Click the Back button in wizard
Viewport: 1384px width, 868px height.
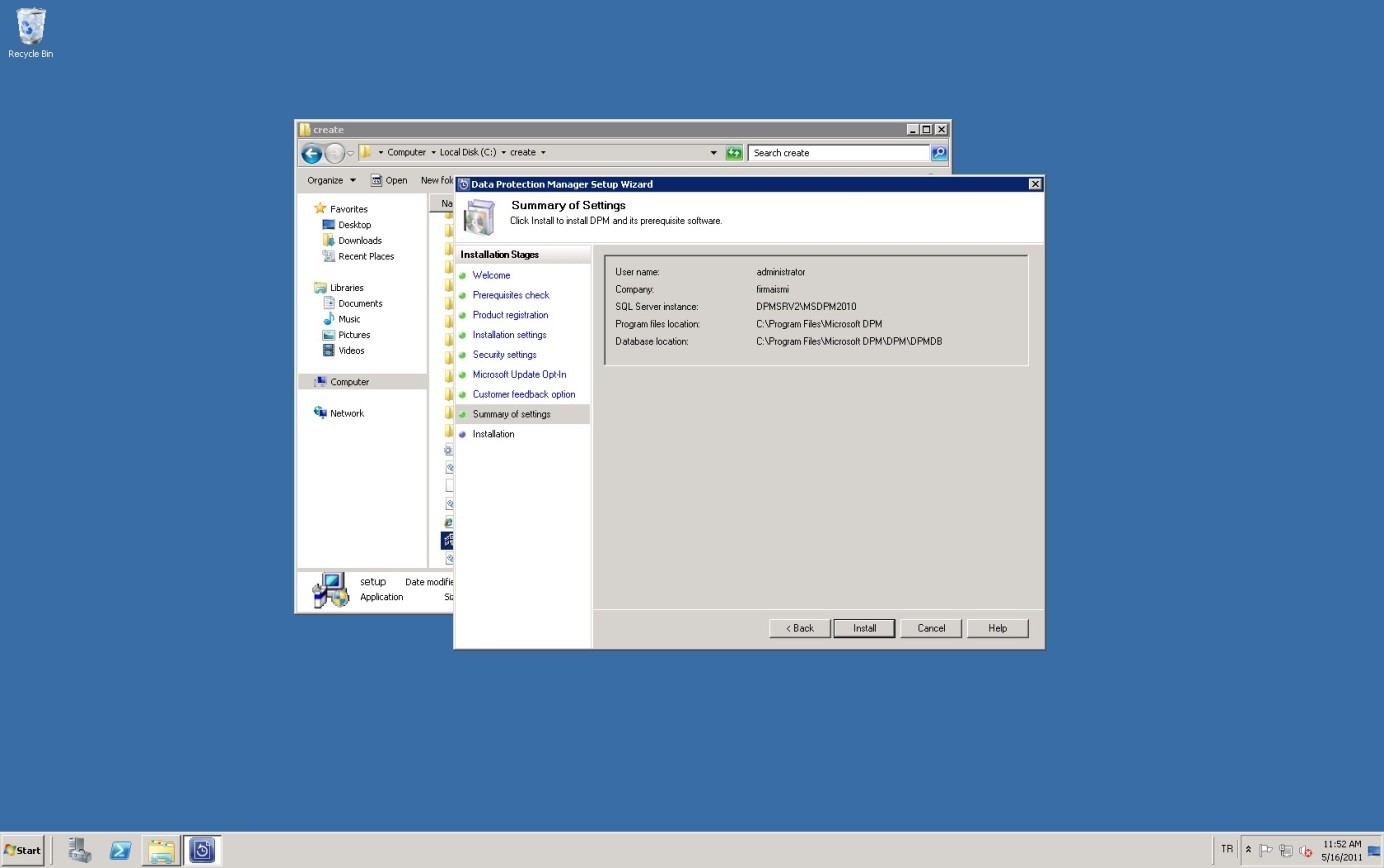point(799,628)
